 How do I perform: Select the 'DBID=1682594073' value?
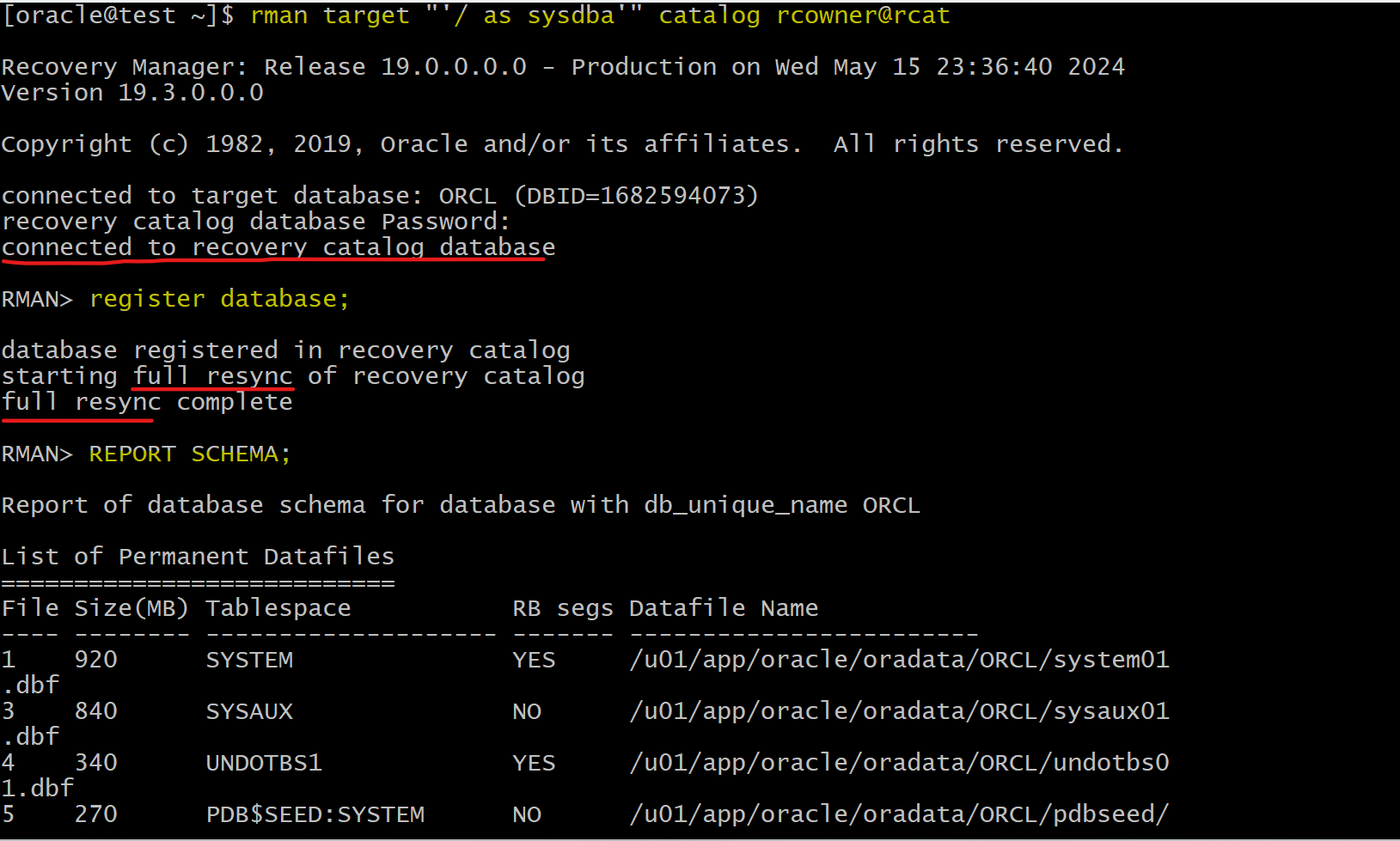click(x=636, y=196)
